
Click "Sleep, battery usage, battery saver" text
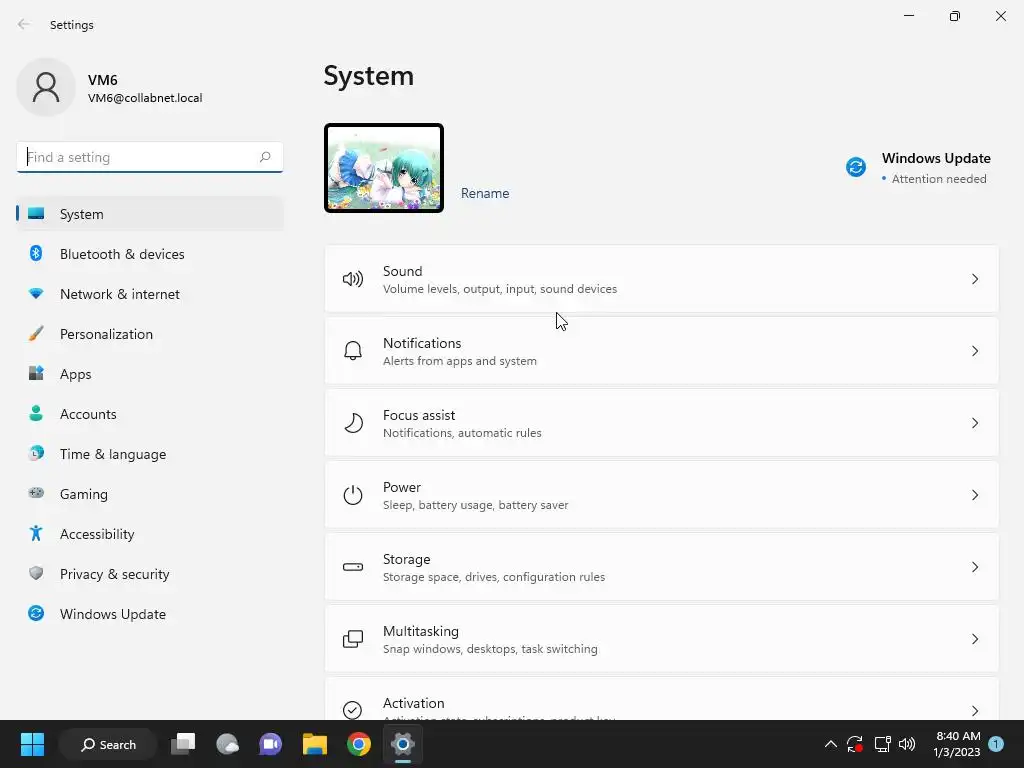pyautogui.click(x=475, y=505)
